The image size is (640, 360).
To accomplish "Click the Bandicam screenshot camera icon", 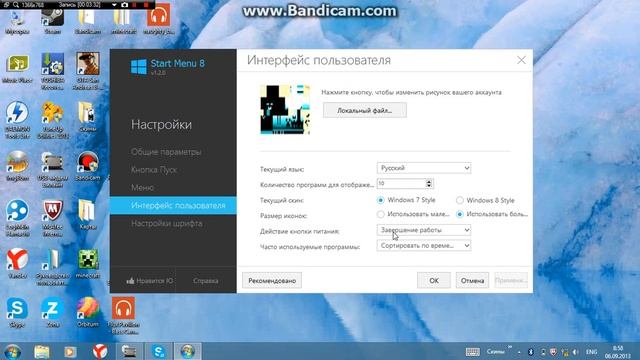I will coord(124,5).
